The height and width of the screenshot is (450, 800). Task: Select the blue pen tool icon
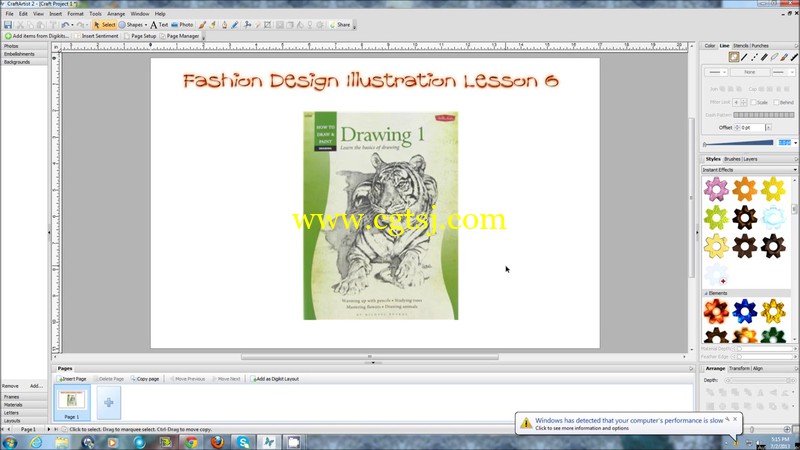point(235,24)
